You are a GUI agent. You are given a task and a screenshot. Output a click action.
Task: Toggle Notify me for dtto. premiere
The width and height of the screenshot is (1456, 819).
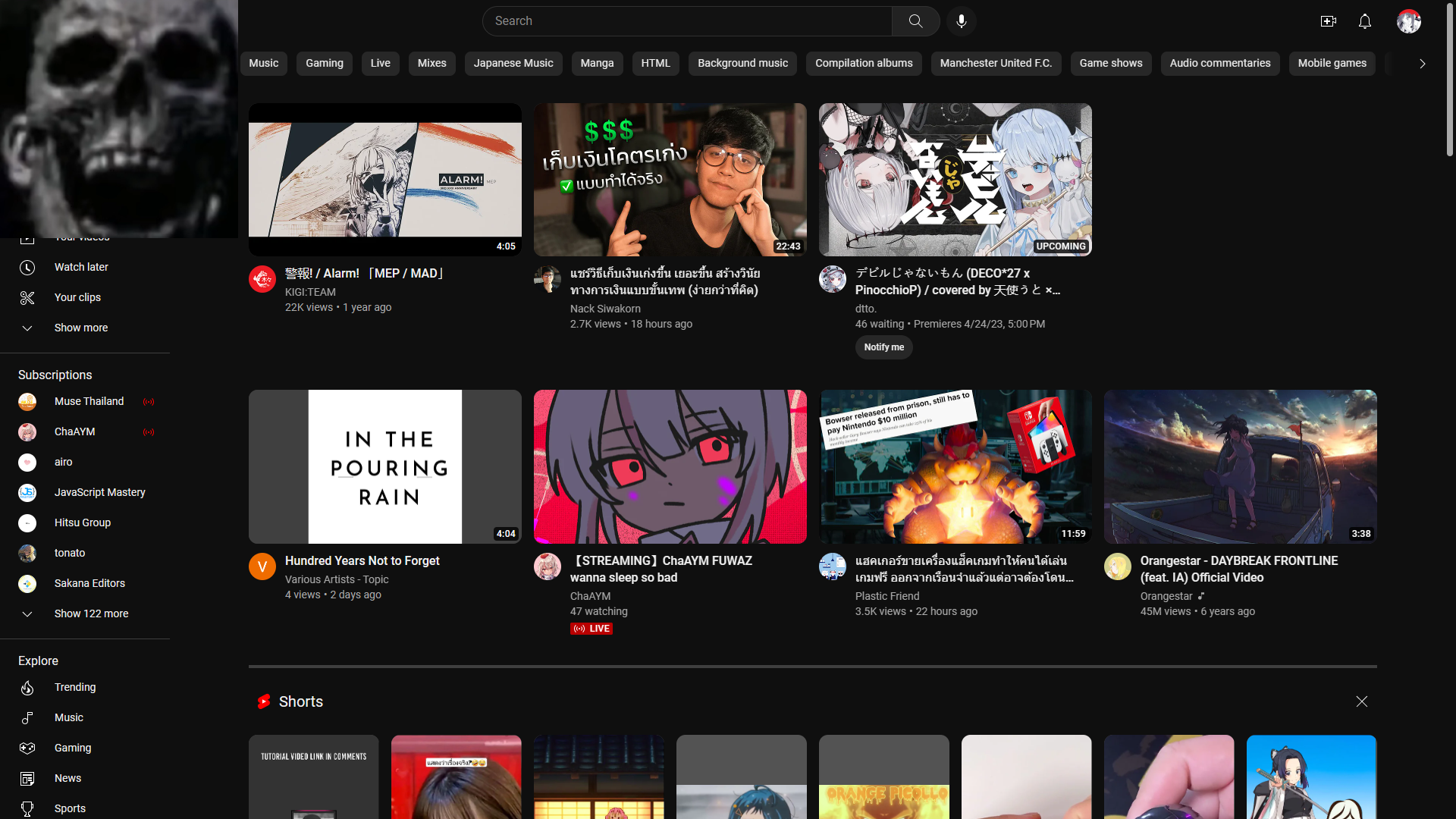pyautogui.click(x=883, y=347)
